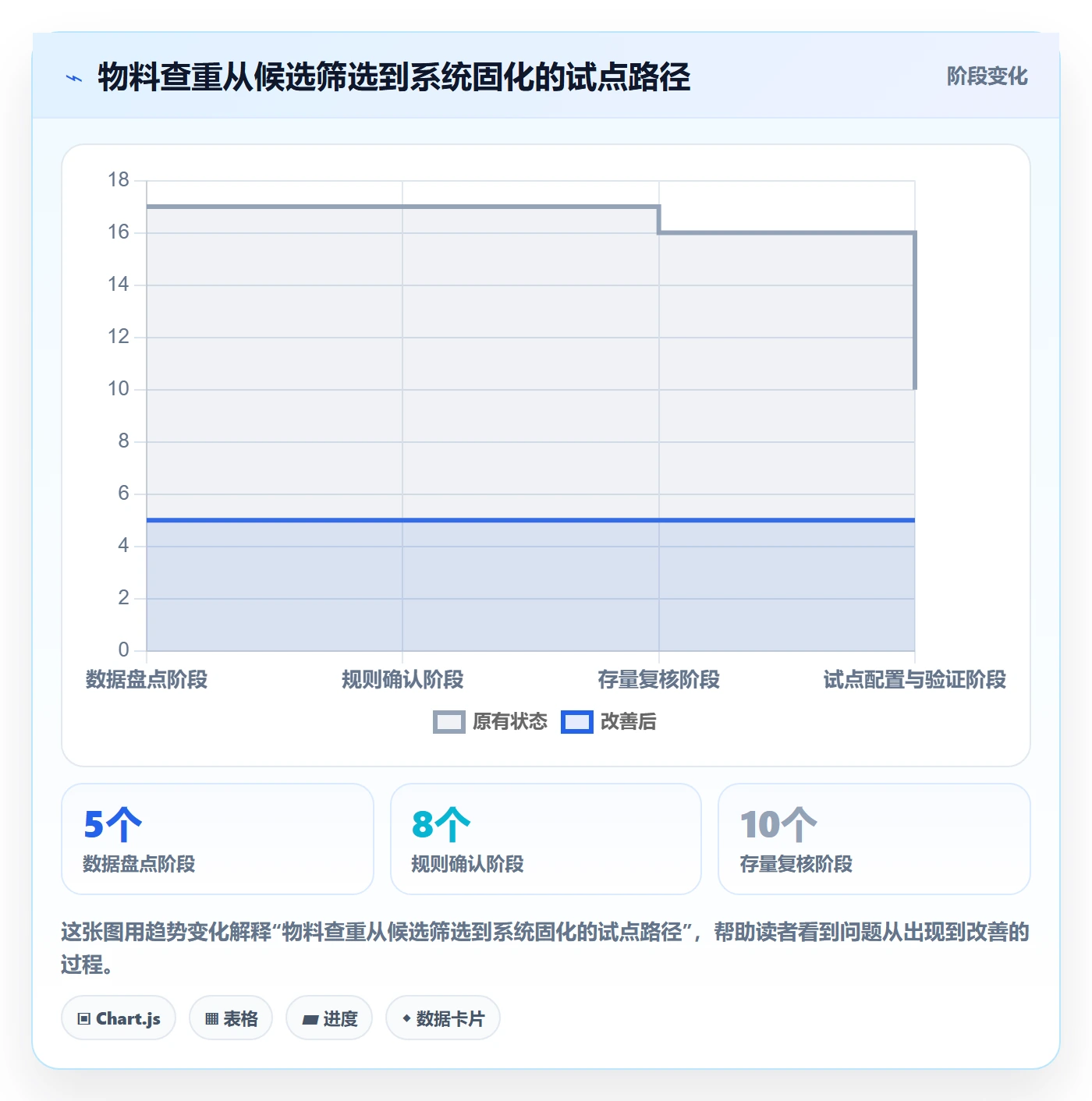The image size is (1092, 1101).
Task: Click the x-axis label 规则确认阶段
Action: click(402, 679)
